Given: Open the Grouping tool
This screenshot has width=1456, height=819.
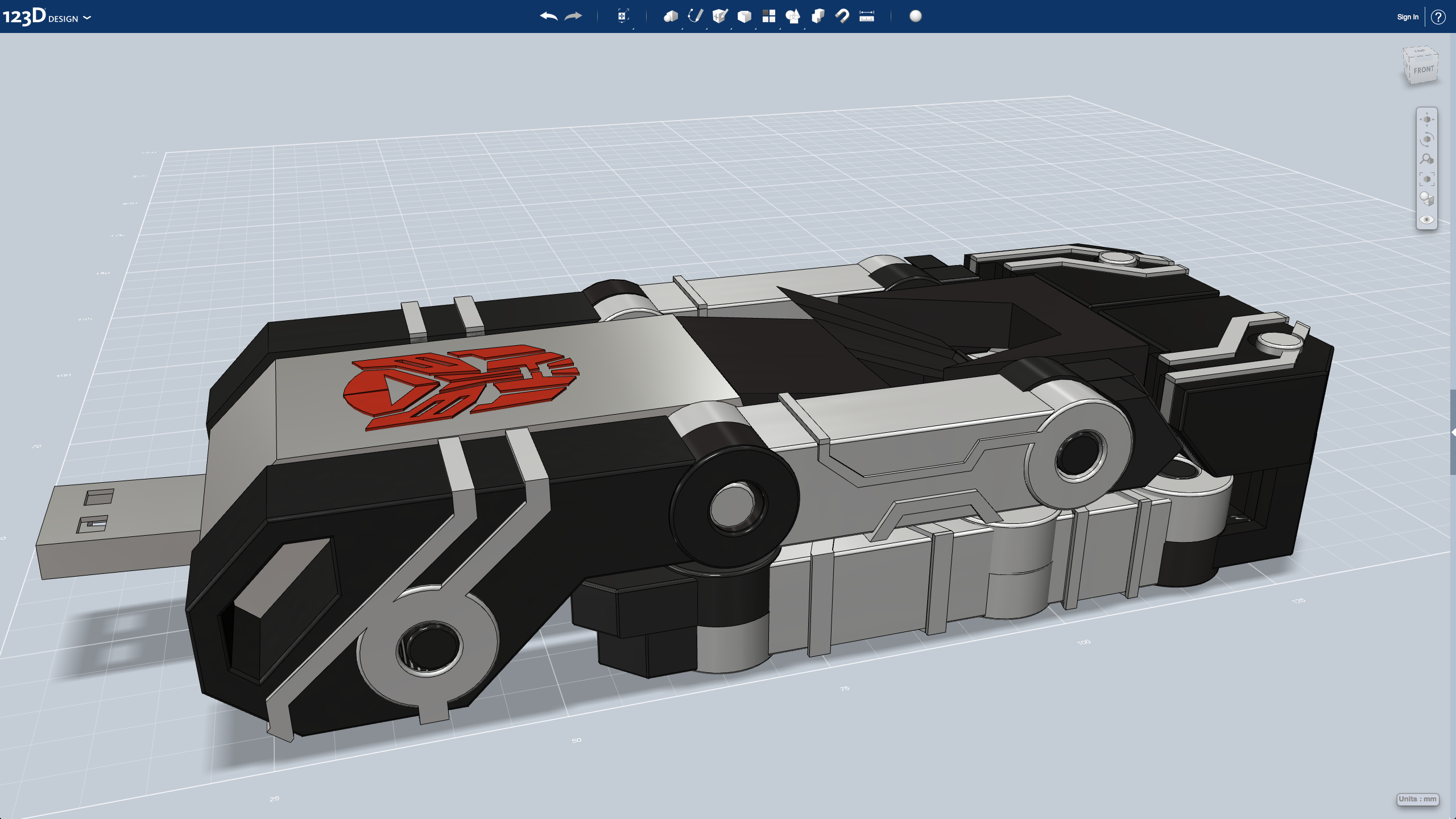Looking at the screenshot, I should tap(793, 16).
